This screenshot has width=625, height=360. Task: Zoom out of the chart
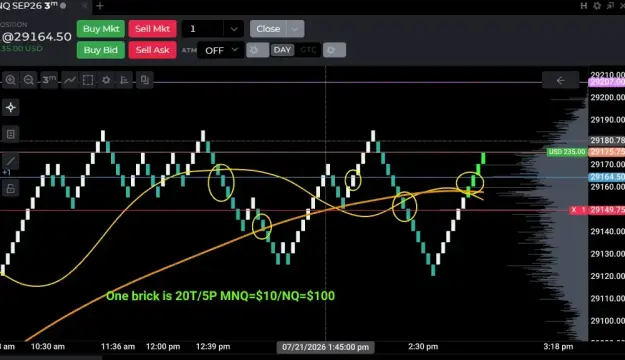click(x=29, y=80)
